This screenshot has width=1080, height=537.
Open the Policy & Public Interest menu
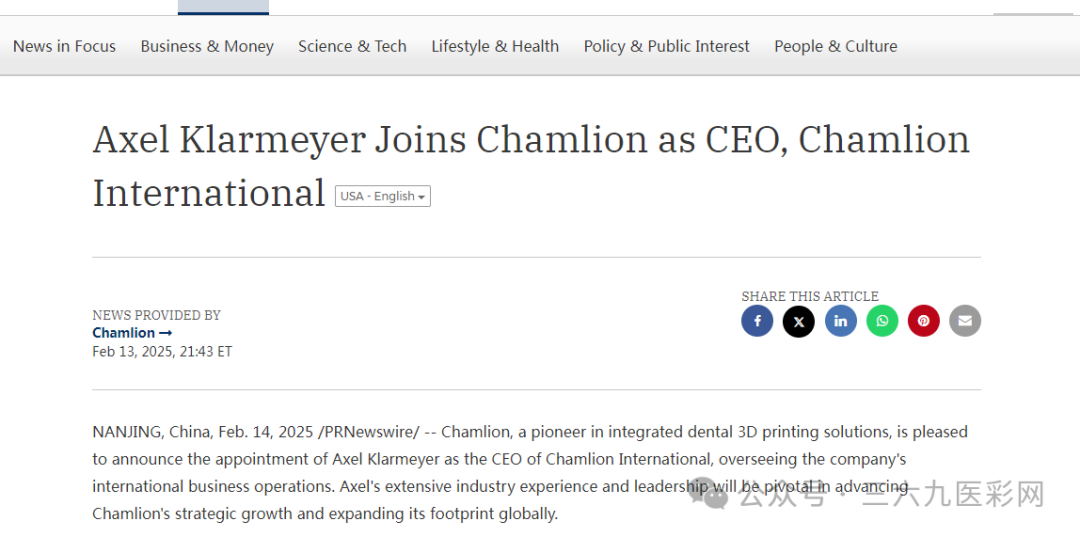[667, 46]
